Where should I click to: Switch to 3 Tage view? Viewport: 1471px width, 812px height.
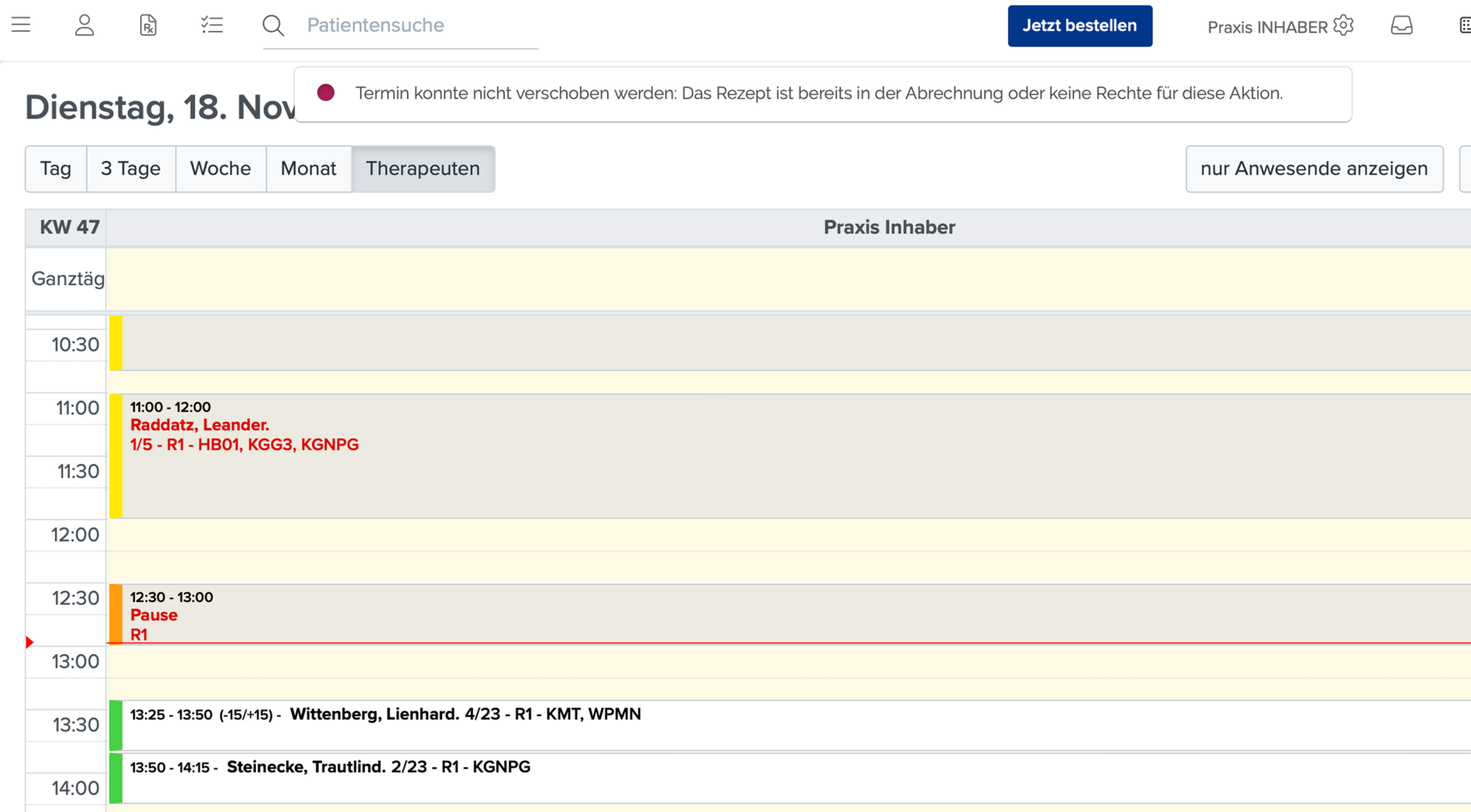131,169
